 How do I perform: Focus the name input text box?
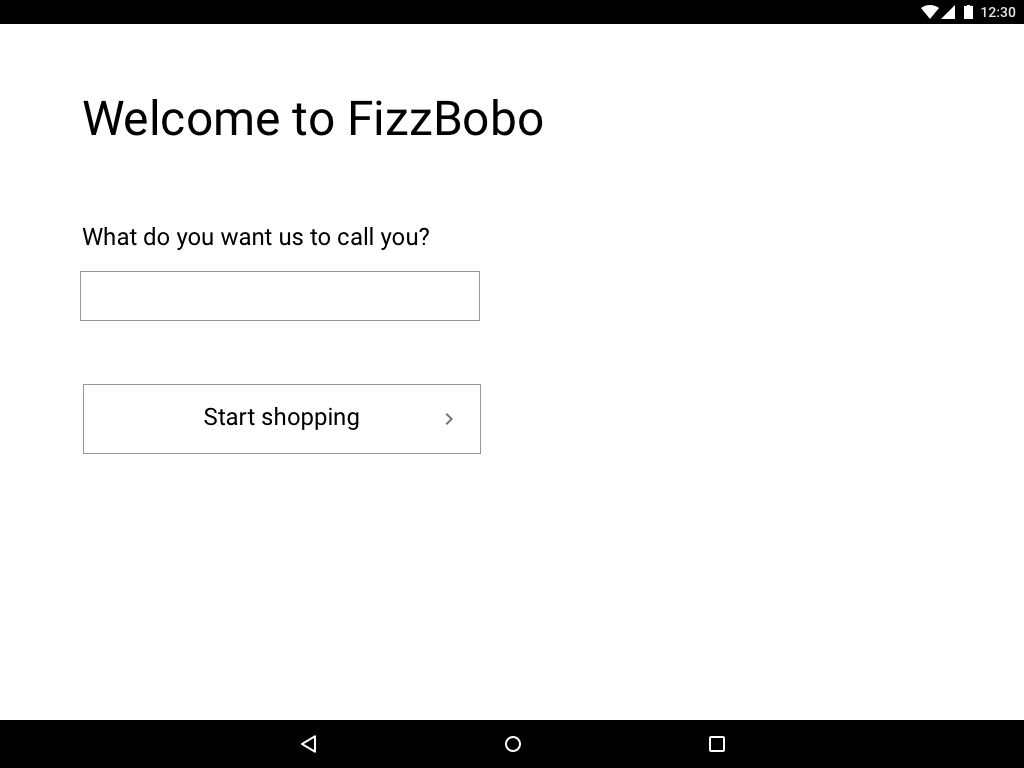coord(280,296)
